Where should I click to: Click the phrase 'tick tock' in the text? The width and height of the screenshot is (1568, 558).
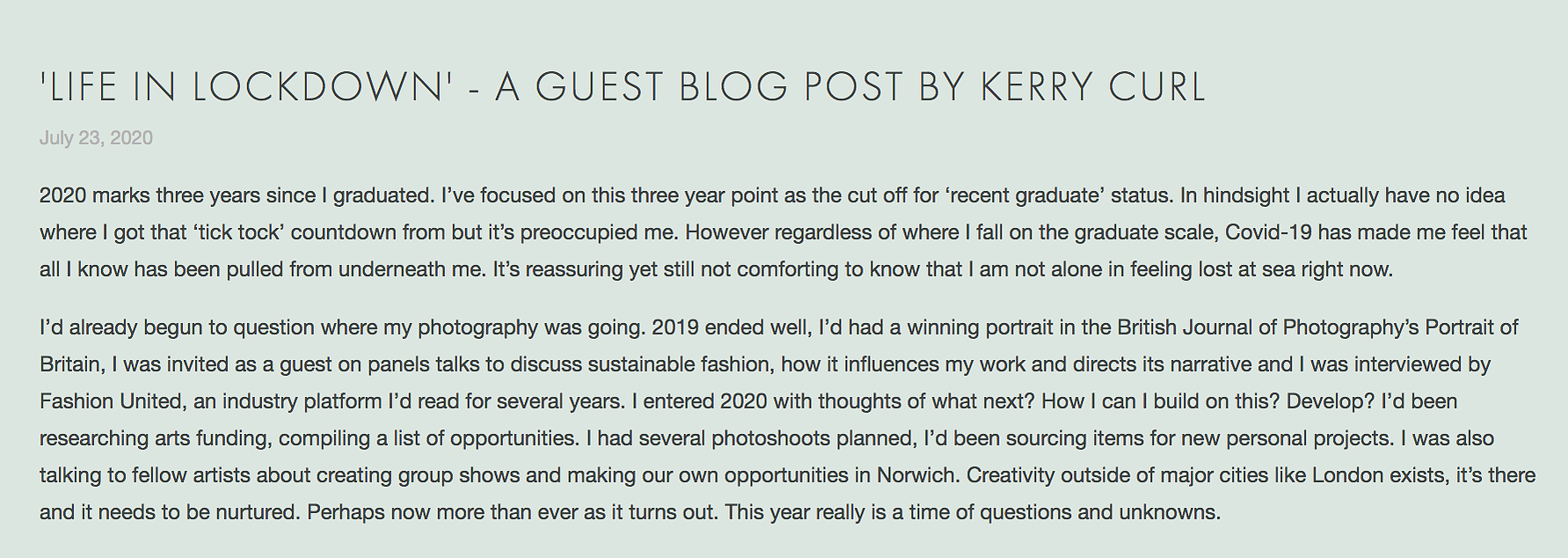pos(237,232)
